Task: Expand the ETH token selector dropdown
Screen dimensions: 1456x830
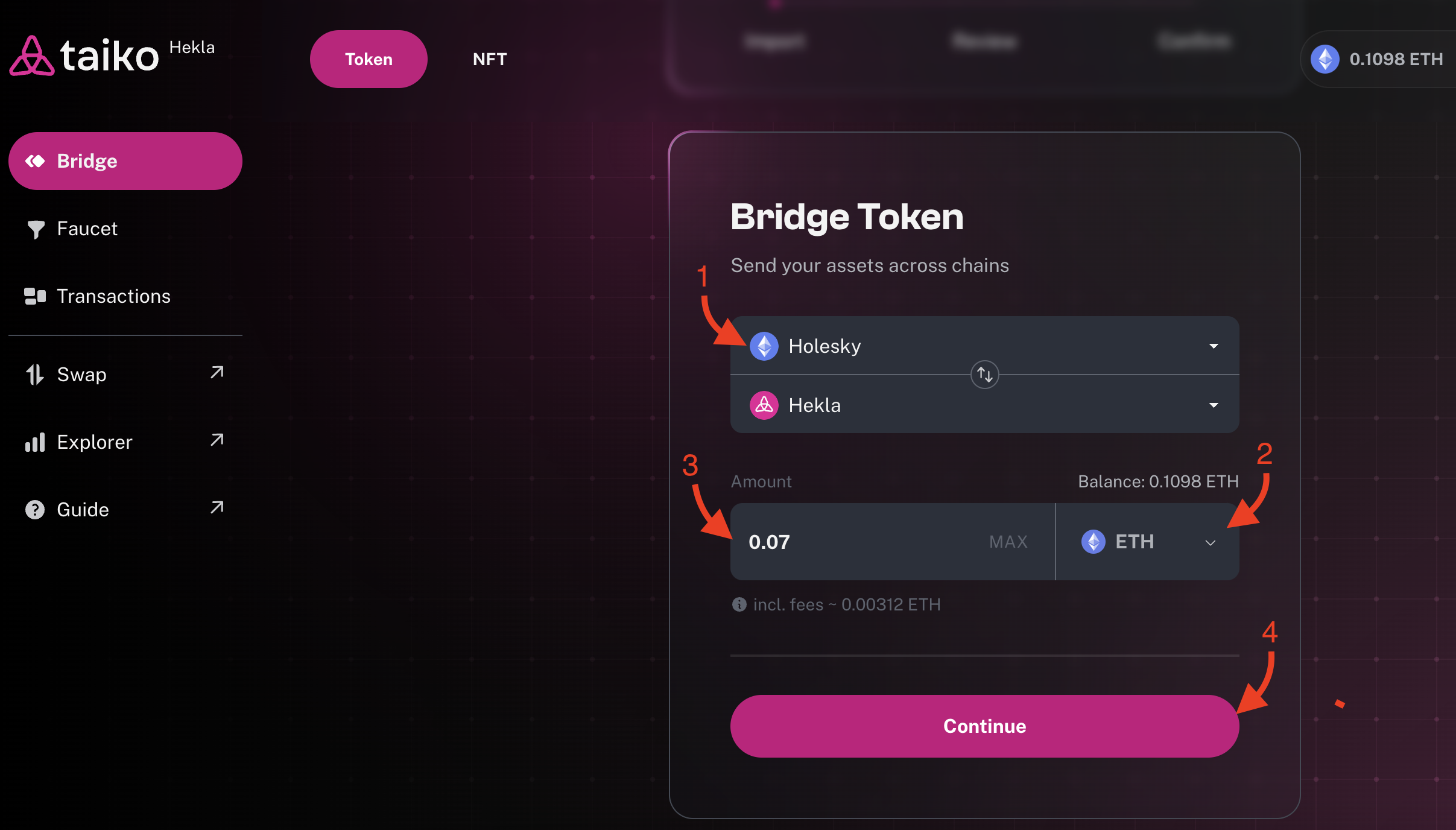Action: pyautogui.click(x=1149, y=541)
